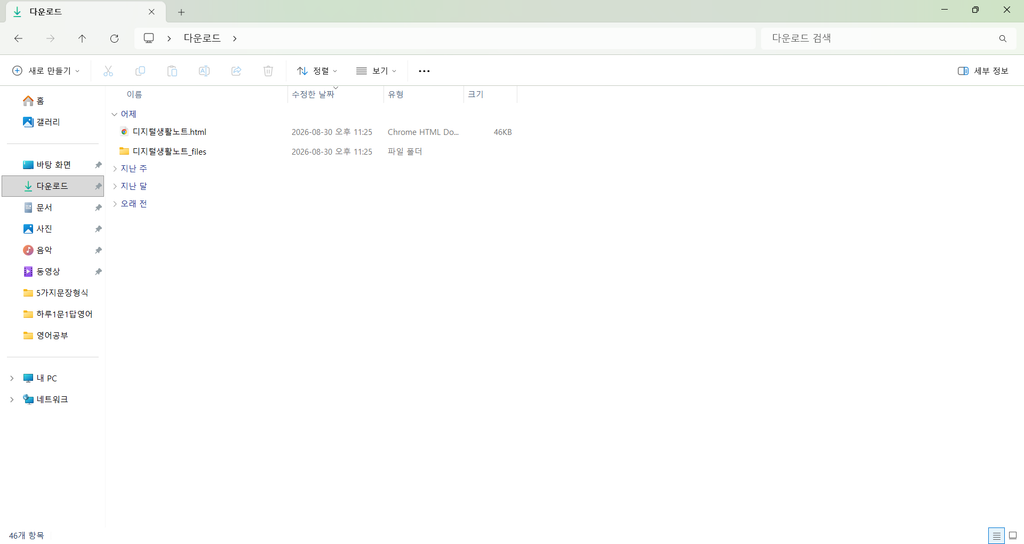Screen dimensions: 1024x544
Task: Click 다운로드 in the address bar path
Action: tap(202, 39)
